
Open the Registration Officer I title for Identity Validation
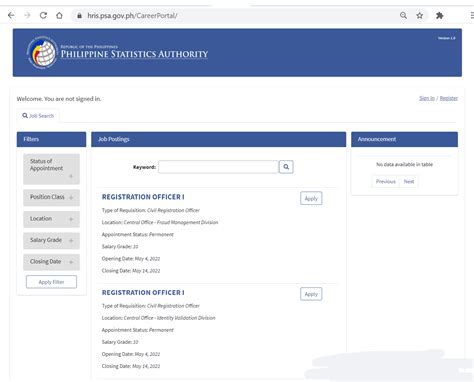click(143, 293)
